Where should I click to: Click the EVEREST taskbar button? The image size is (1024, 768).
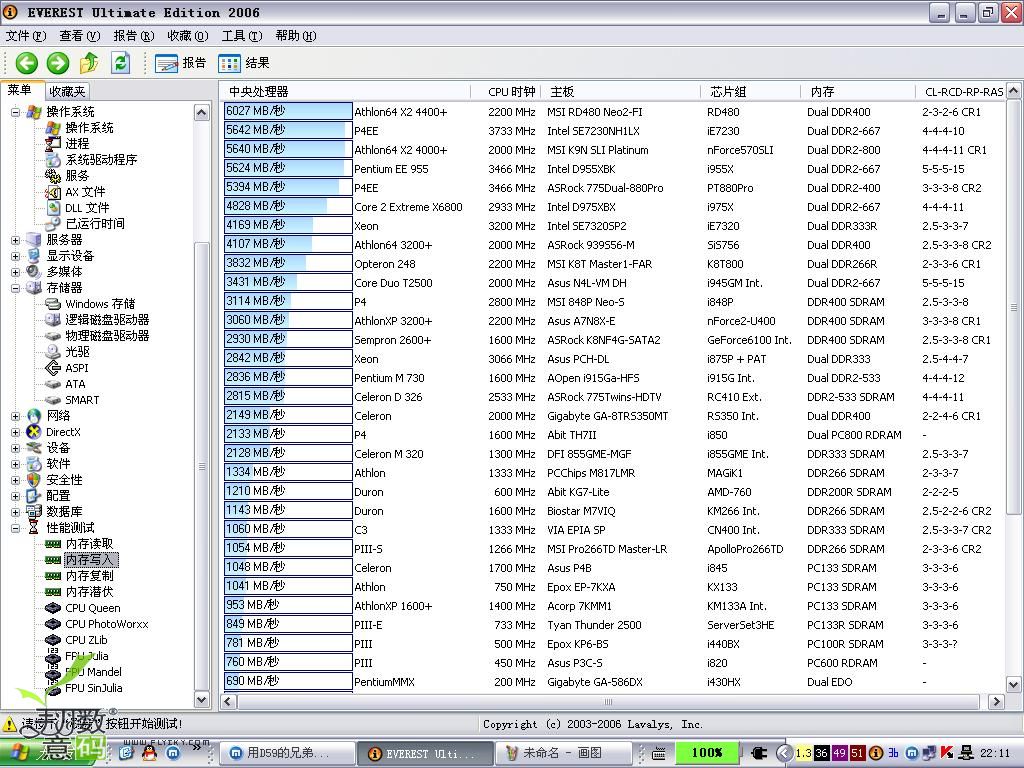point(425,753)
